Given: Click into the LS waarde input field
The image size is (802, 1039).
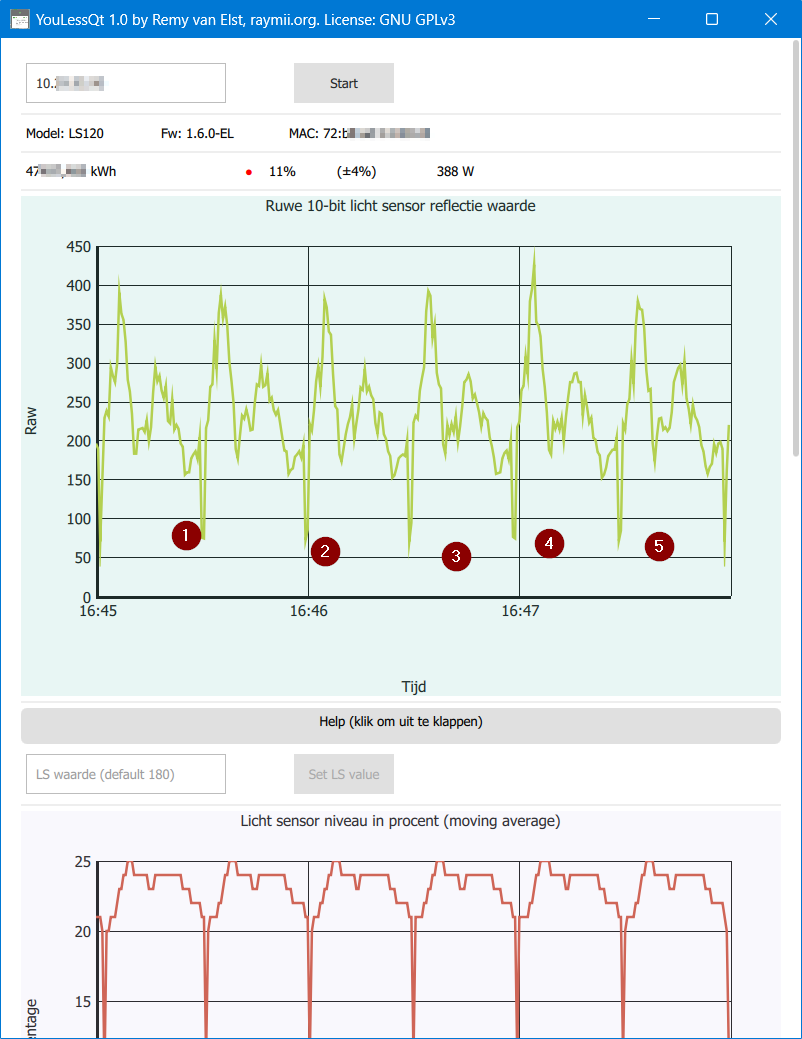Looking at the screenshot, I should point(125,774).
